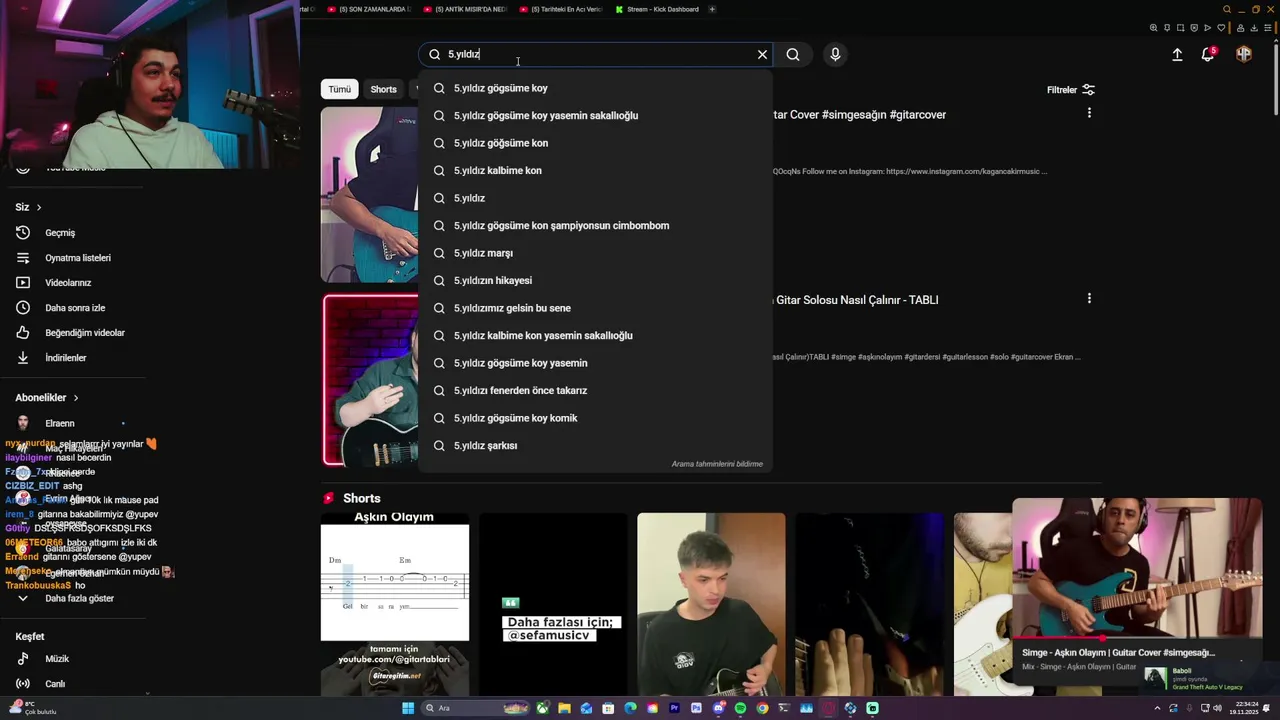Choose suggestion '5.yıldız marşı'
1280x720 pixels.
pyautogui.click(x=595, y=253)
